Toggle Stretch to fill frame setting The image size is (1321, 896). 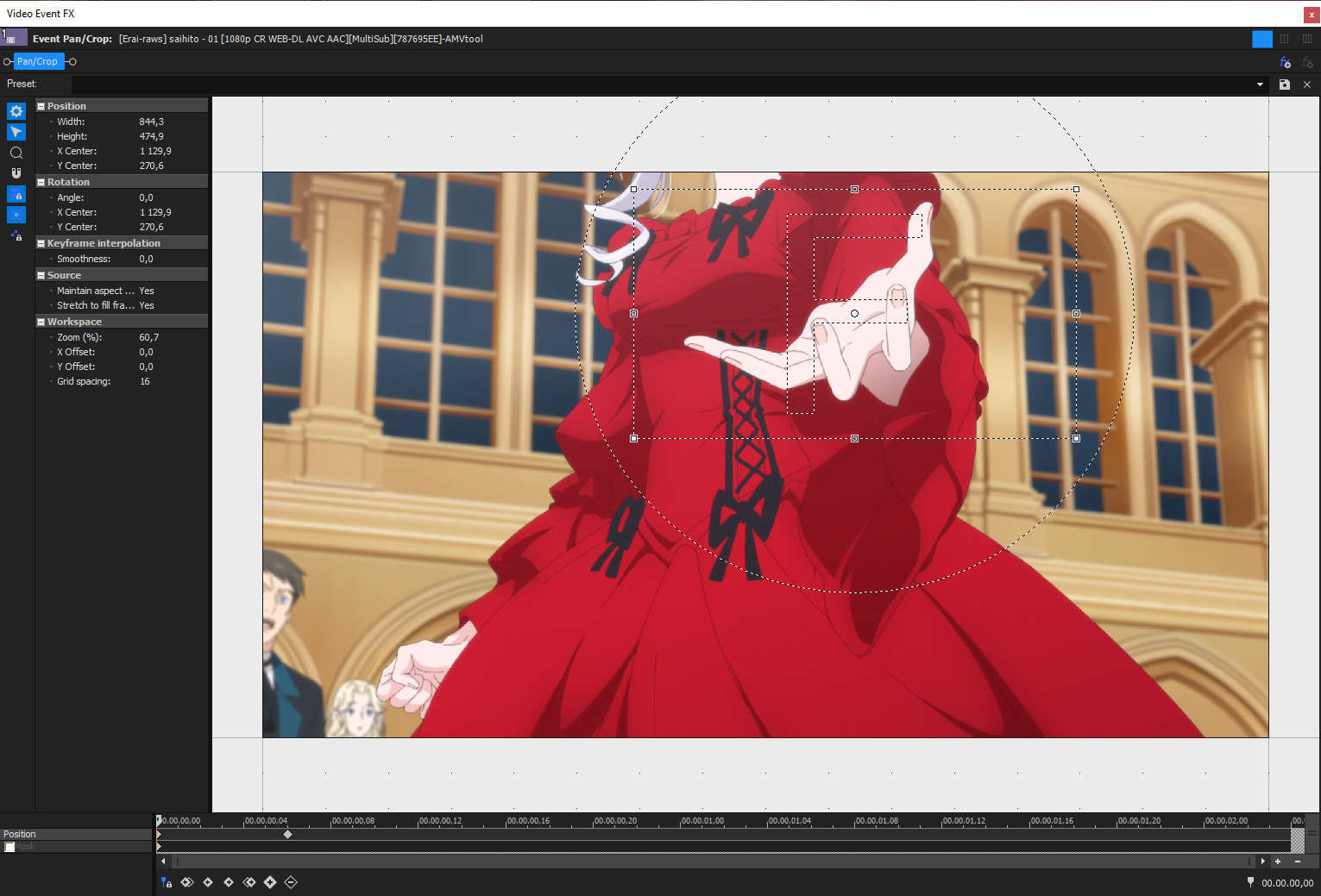[147, 305]
